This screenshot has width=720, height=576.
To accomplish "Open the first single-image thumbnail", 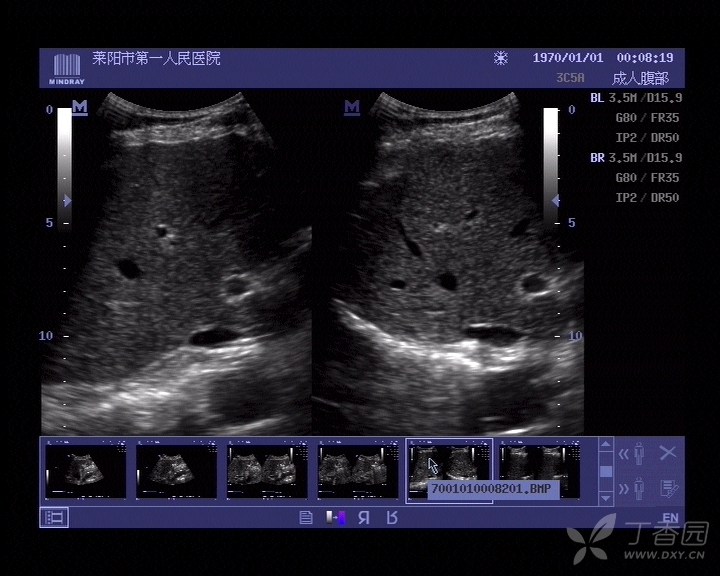I will [x=85, y=470].
